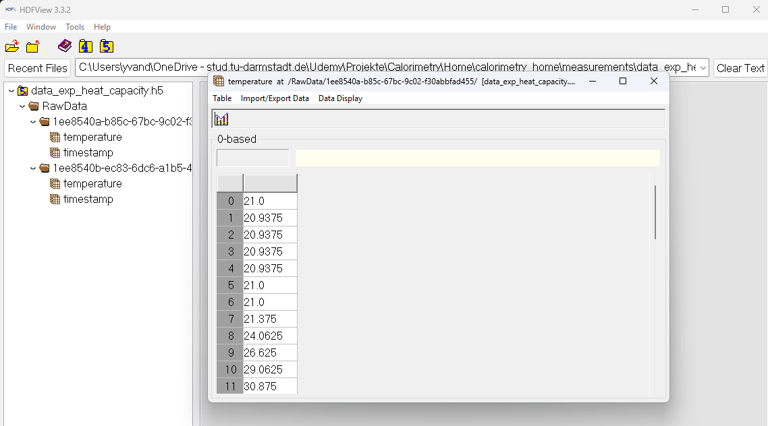The image size is (768, 426).
Task: Click cell value 30.875
Action: click(270, 386)
